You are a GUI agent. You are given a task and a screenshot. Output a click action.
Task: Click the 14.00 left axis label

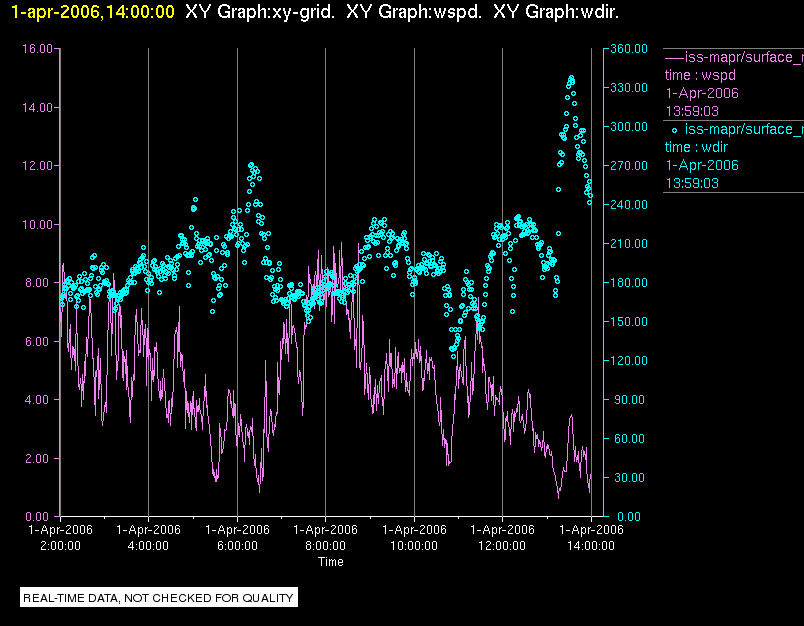[x=37, y=108]
